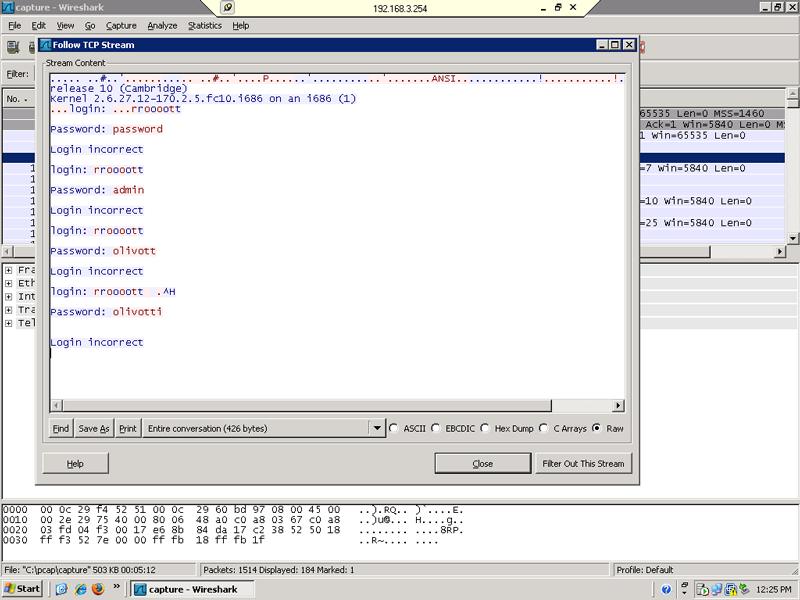Open the Statistics menu
The height and width of the screenshot is (600, 800).
(205, 26)
